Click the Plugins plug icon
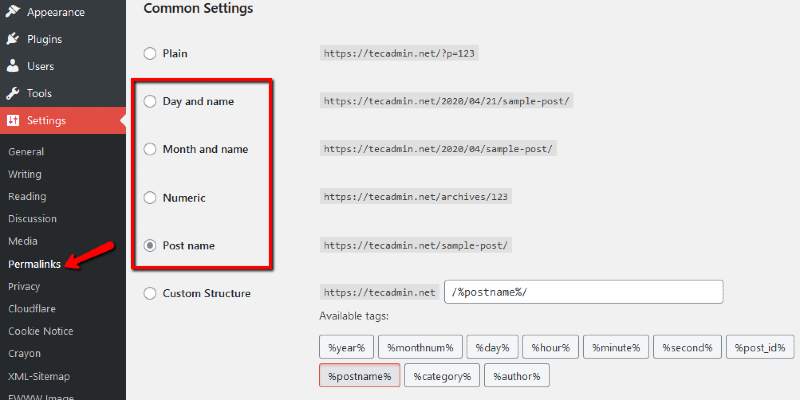 click(13, 39)
